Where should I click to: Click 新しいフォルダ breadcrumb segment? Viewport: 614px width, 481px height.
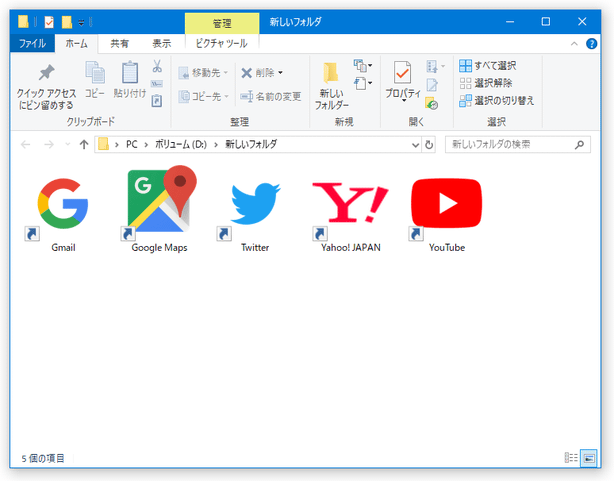pos(251,145)
